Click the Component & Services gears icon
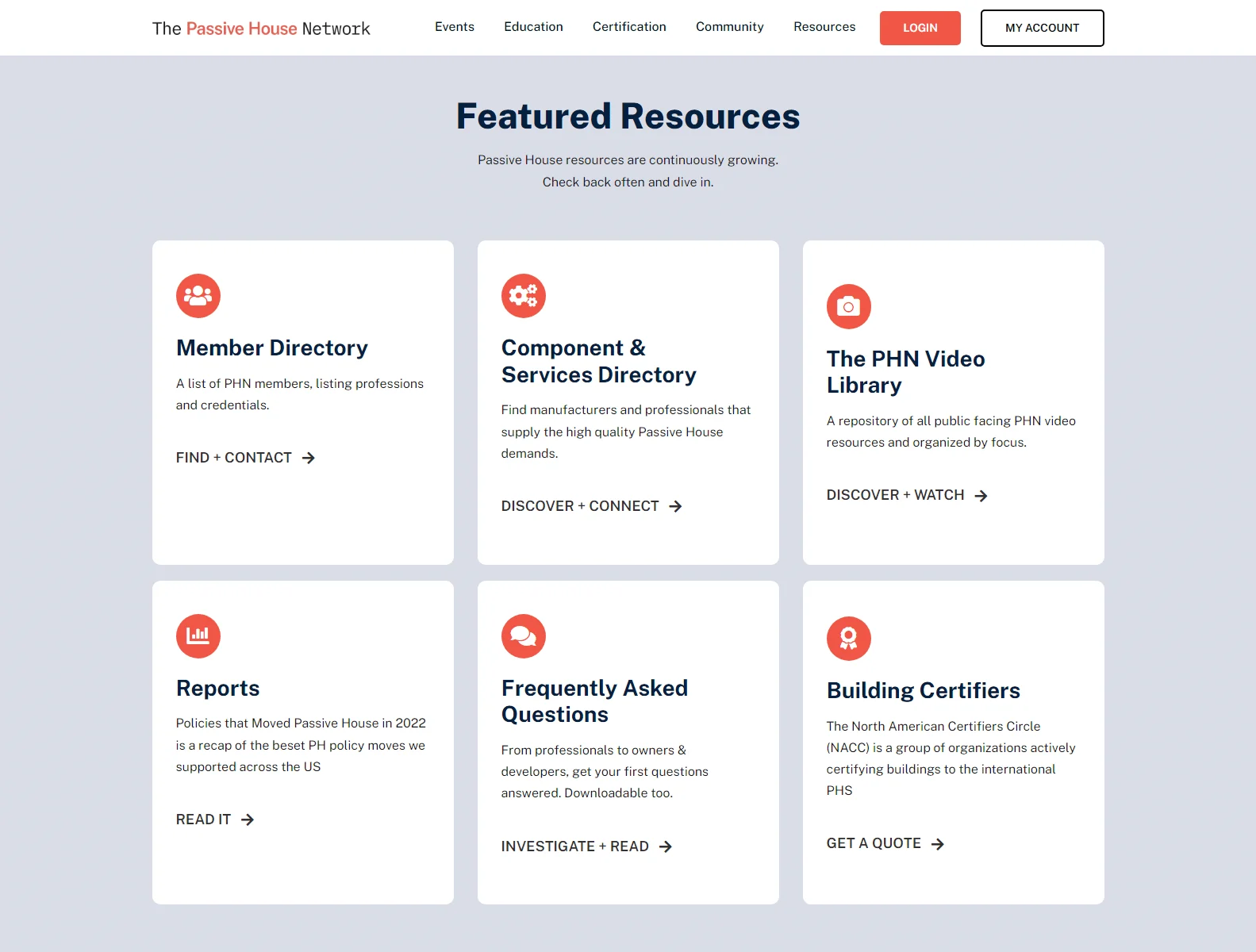Screen dimensions: 1256x952 click(524, 296)
